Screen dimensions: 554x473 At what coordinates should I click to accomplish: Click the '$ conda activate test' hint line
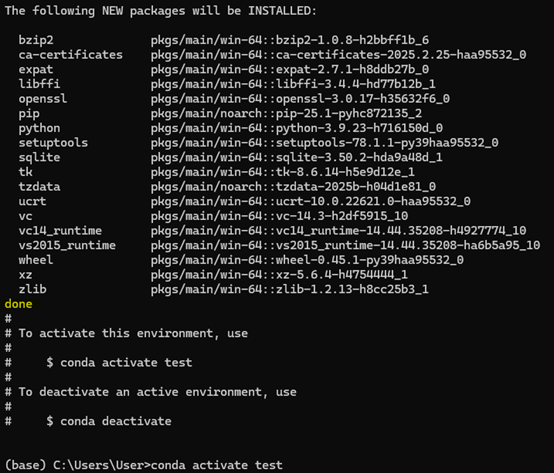tap(119, 362)
